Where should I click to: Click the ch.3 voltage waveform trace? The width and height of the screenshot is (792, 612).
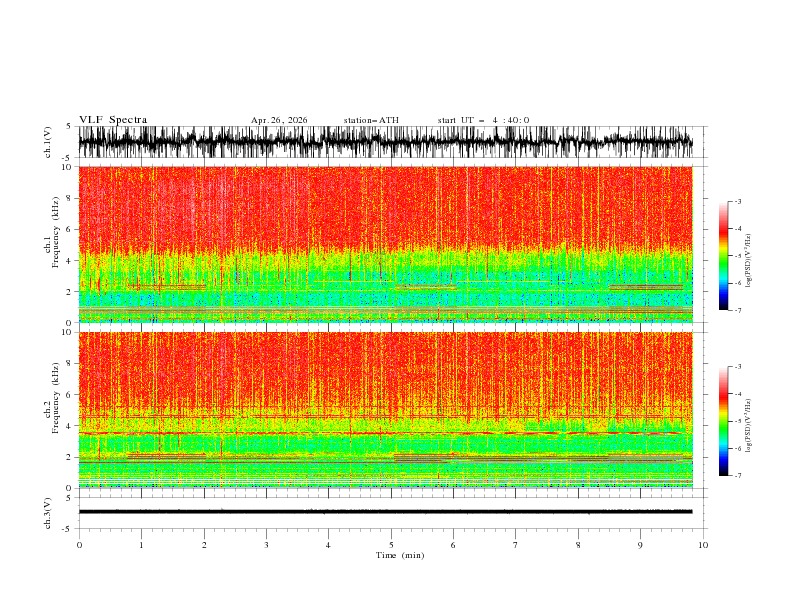click(x=385, y=512)
